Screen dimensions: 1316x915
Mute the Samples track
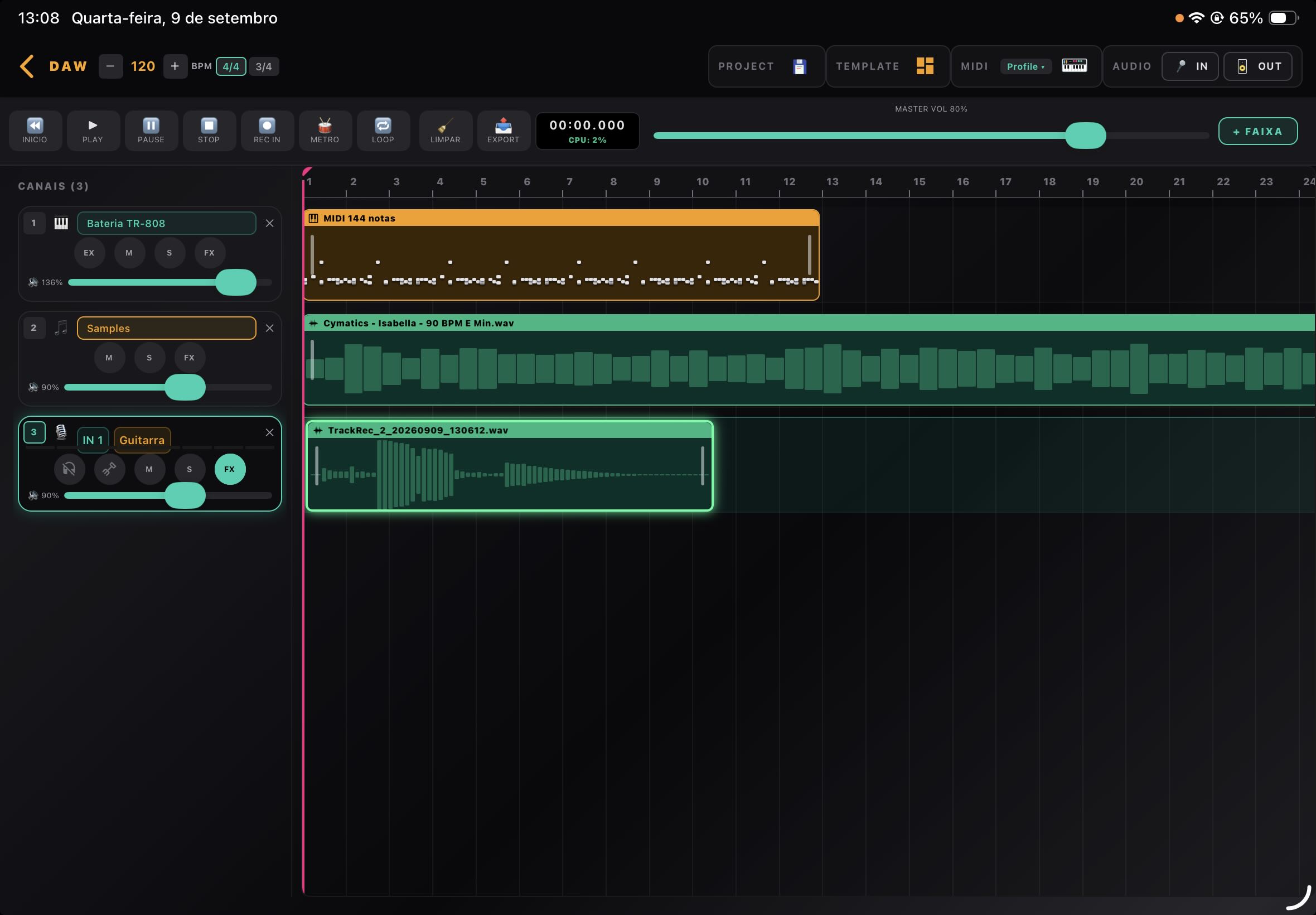tap(109, 358)
